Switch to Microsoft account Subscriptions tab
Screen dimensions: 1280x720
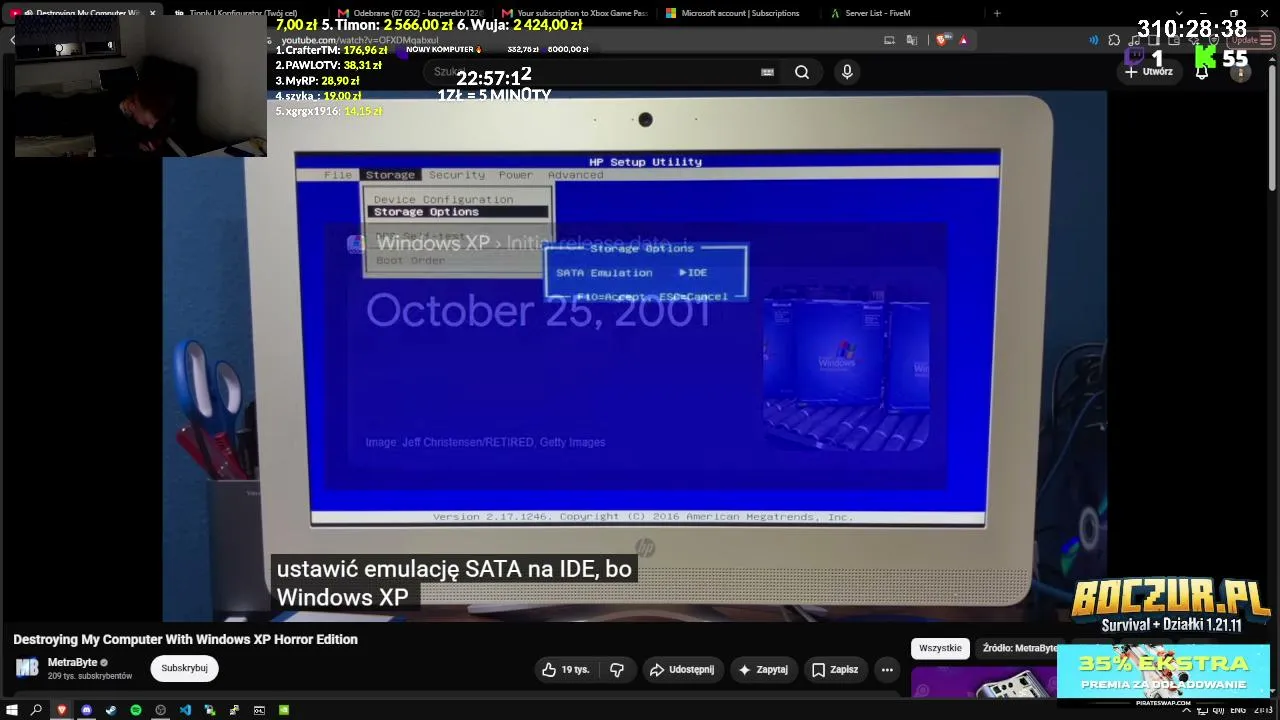738,13
